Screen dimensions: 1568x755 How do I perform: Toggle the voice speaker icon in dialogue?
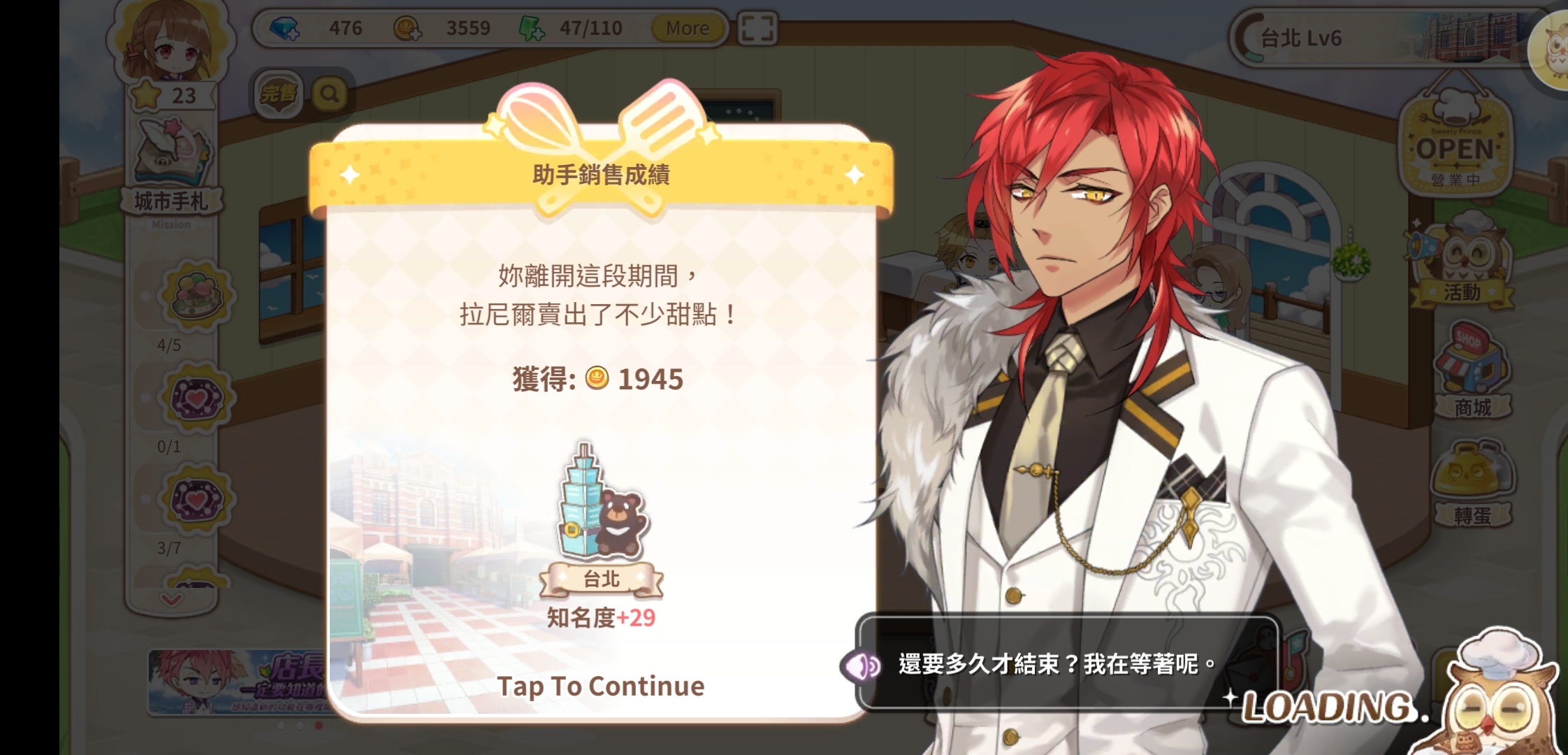click(860, 665)
